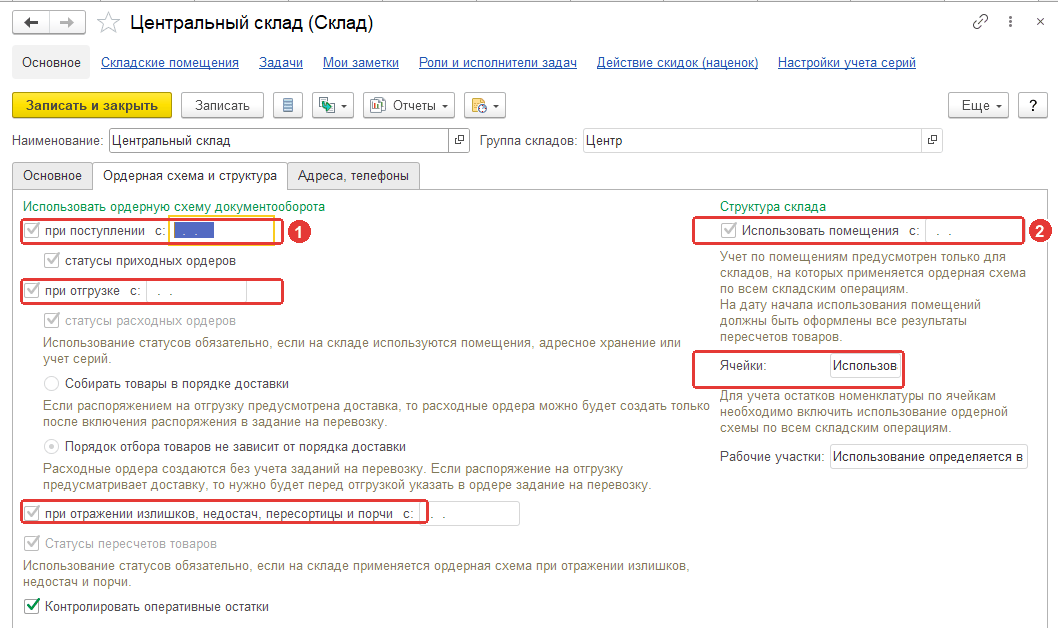Open the Группа складов open-form icon
Image resolution: width=1058 pixels, height=628 pixels.
click(x=932, y=140)
